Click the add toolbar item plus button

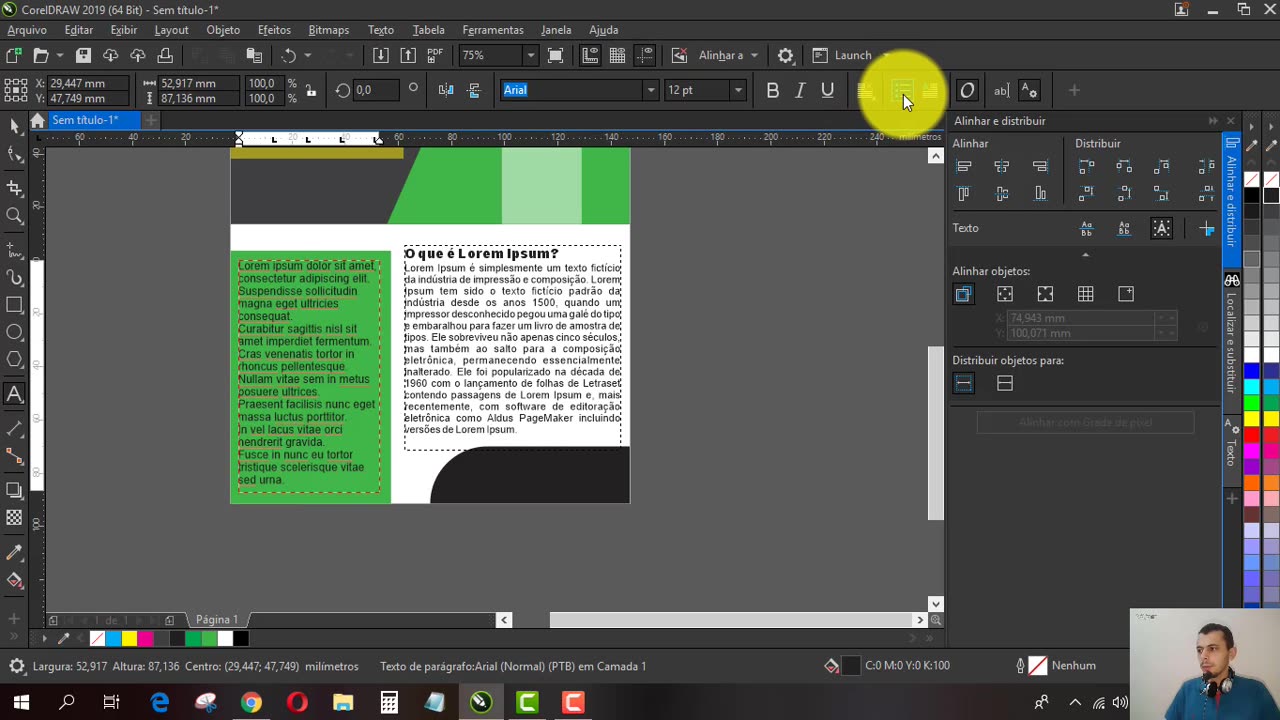tap(1074, 90)
